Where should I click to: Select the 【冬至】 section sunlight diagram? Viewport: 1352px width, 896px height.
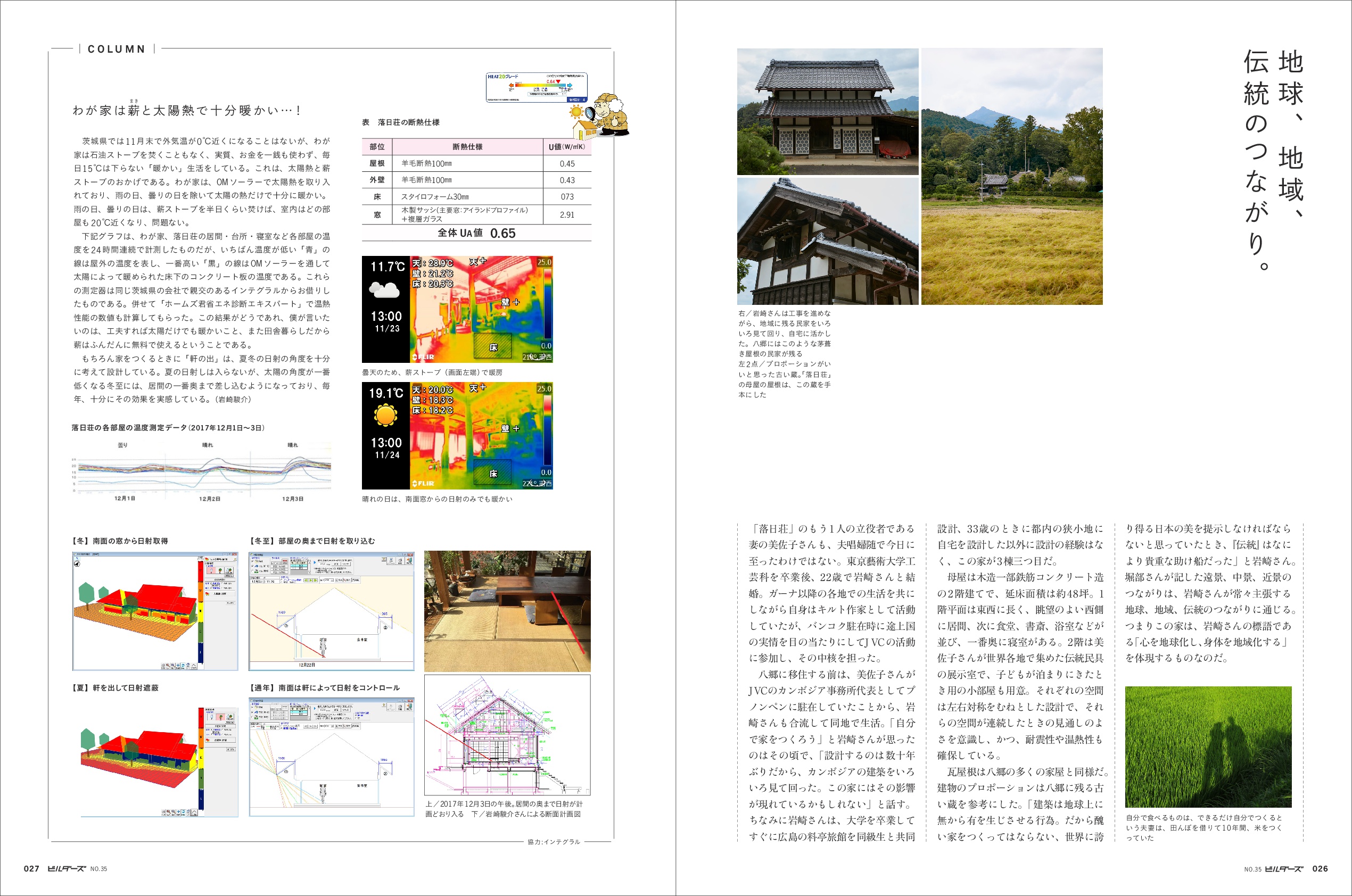coord(332,611)
